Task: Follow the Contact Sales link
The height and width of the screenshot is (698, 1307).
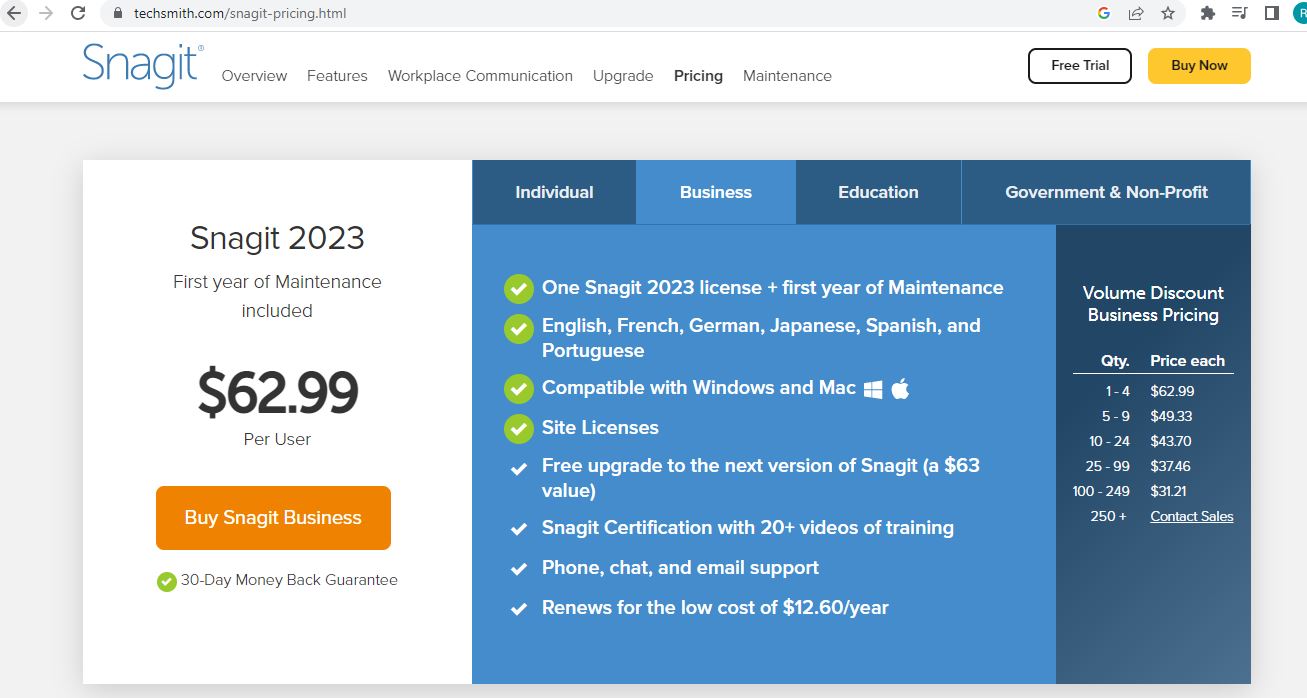Action: point(1192,516)
